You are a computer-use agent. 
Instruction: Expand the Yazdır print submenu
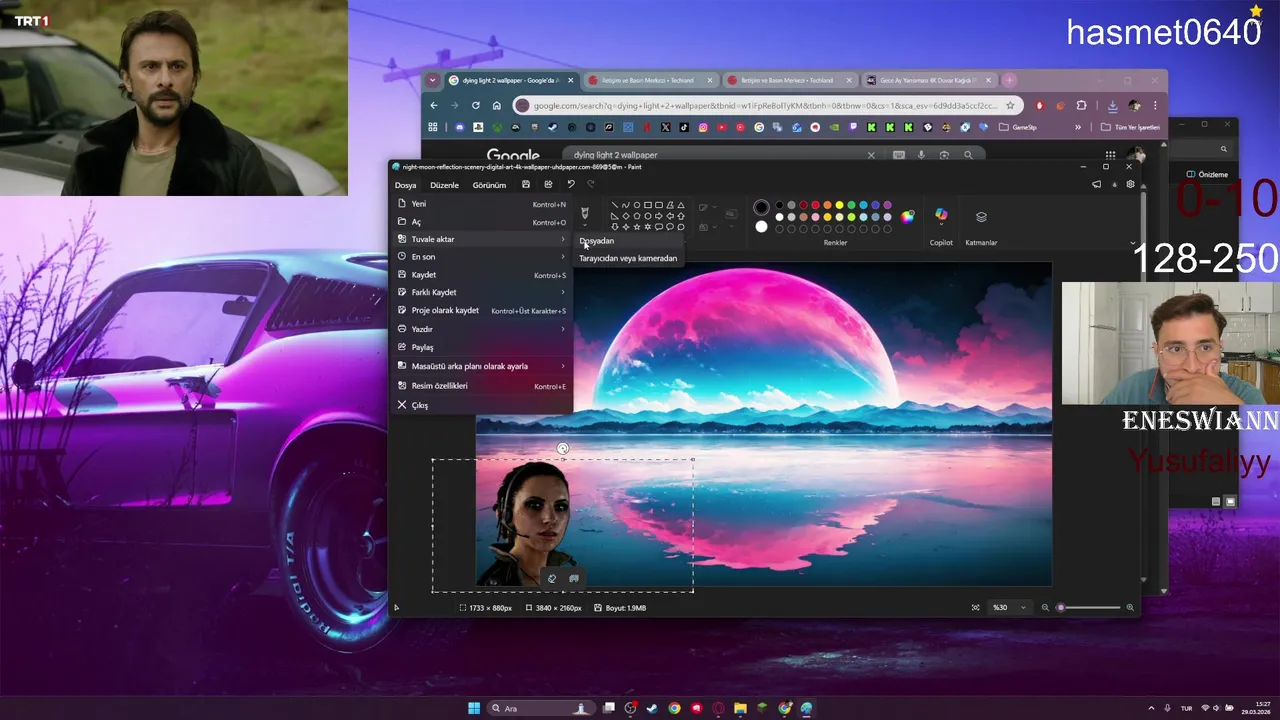click(x=563, y=329)
